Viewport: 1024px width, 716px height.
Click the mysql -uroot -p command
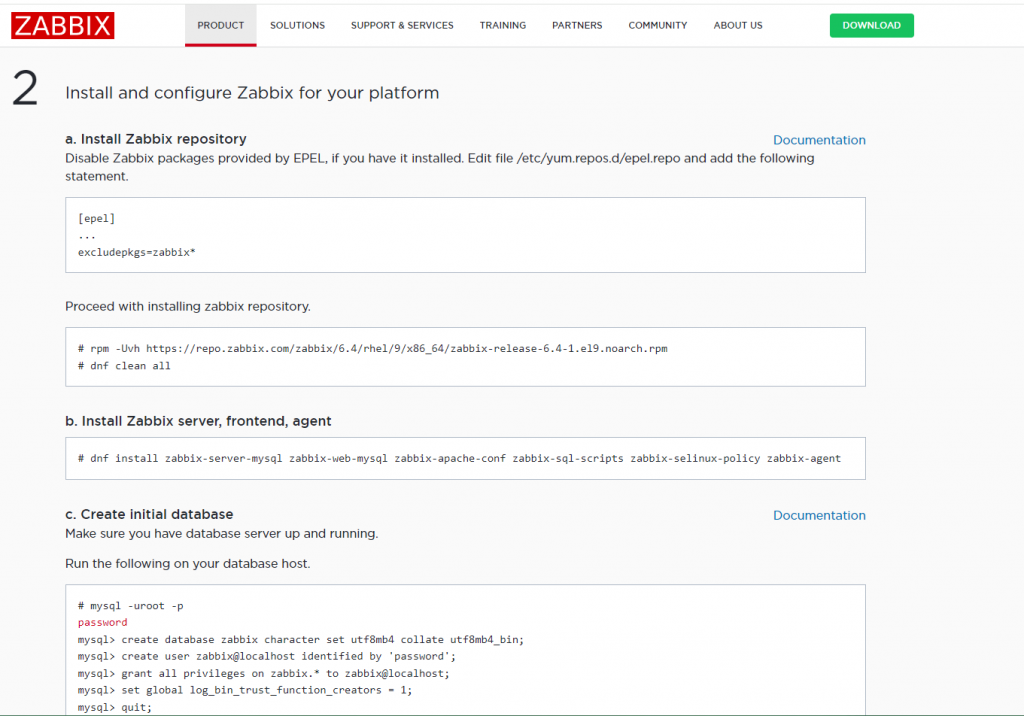coord(131,606)
